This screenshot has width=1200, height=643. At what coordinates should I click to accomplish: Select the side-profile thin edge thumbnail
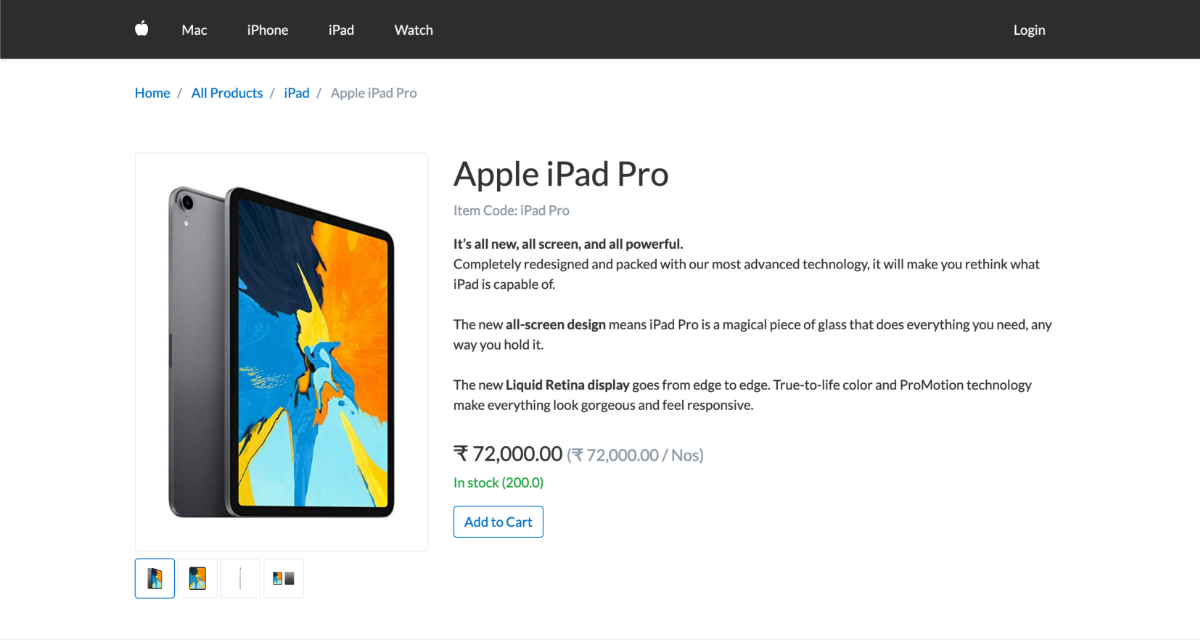click(x=240, y=578)
